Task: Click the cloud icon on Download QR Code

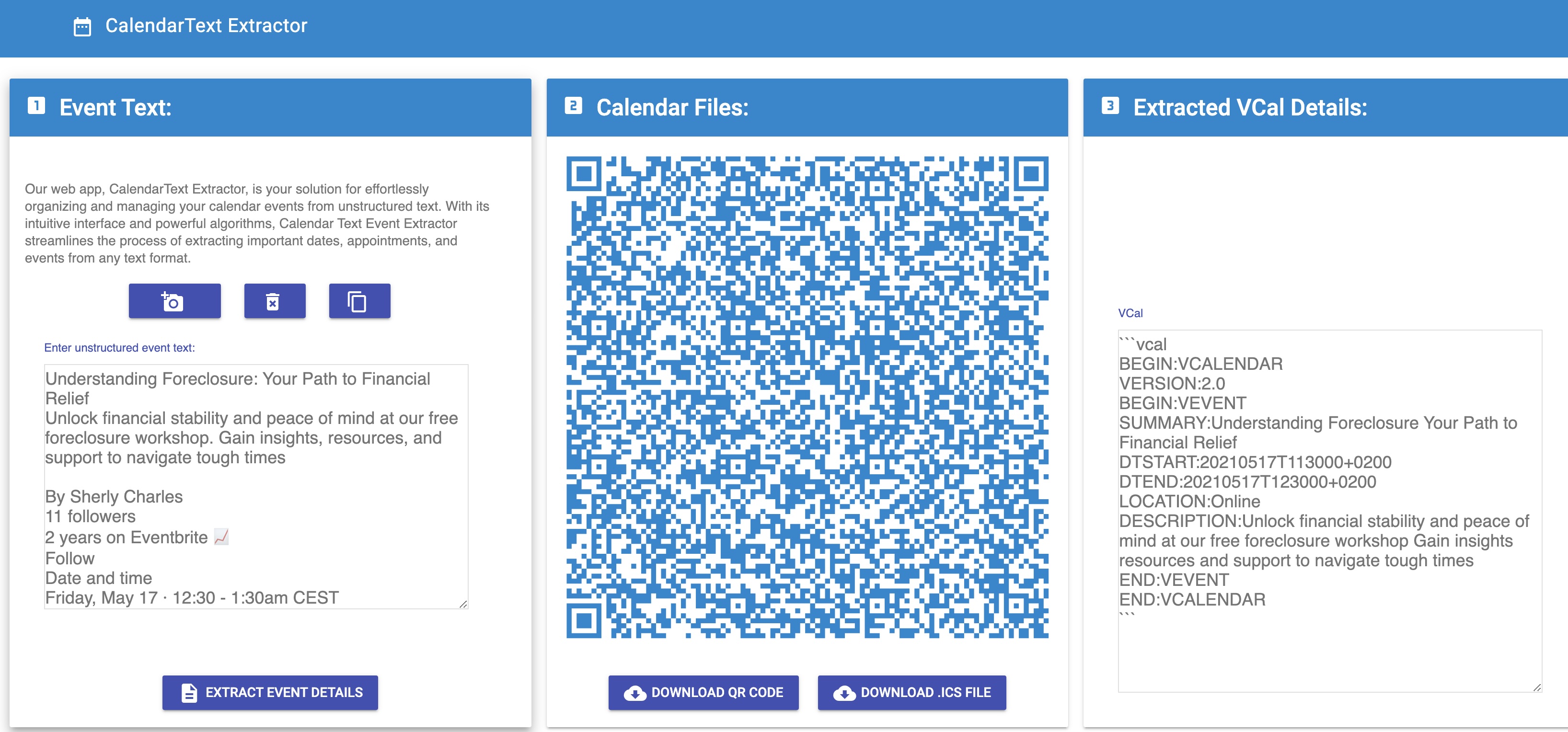Action: [x=635, y=693]
